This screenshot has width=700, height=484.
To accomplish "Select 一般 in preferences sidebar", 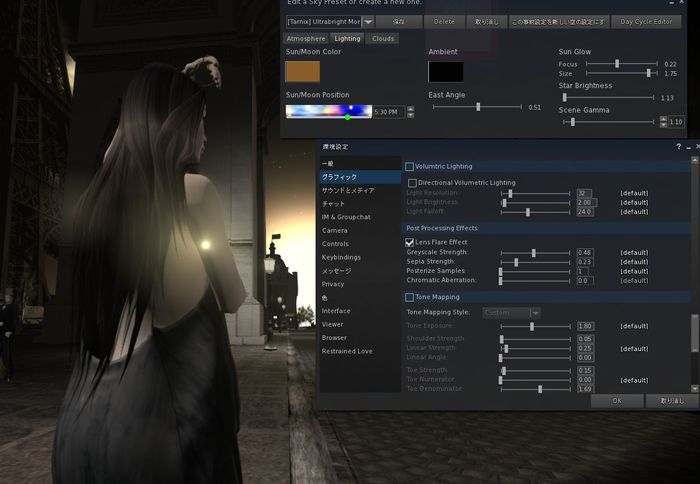I will [360, 163].
